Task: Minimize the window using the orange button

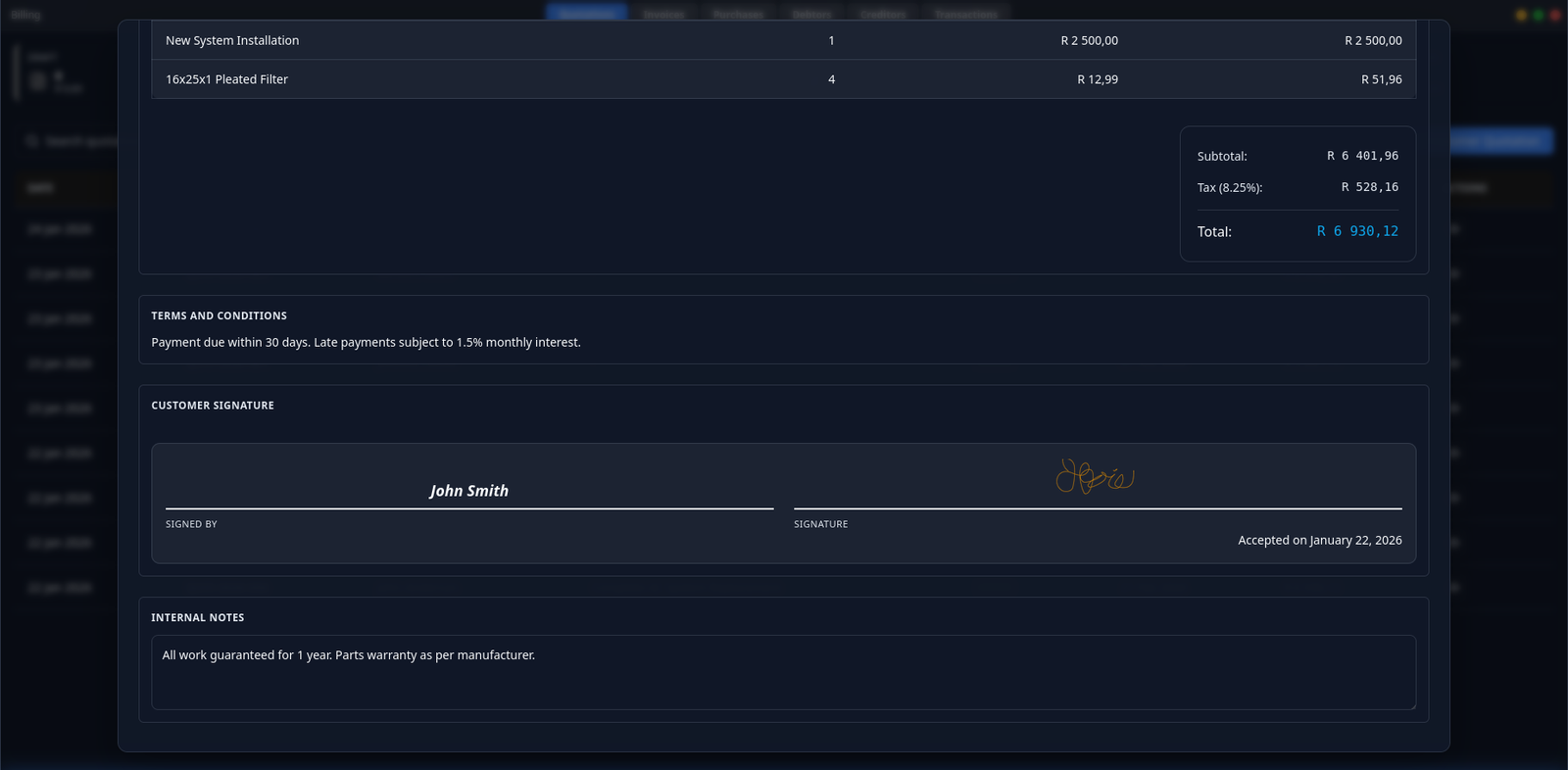Action: click(x=1521, y=15)
